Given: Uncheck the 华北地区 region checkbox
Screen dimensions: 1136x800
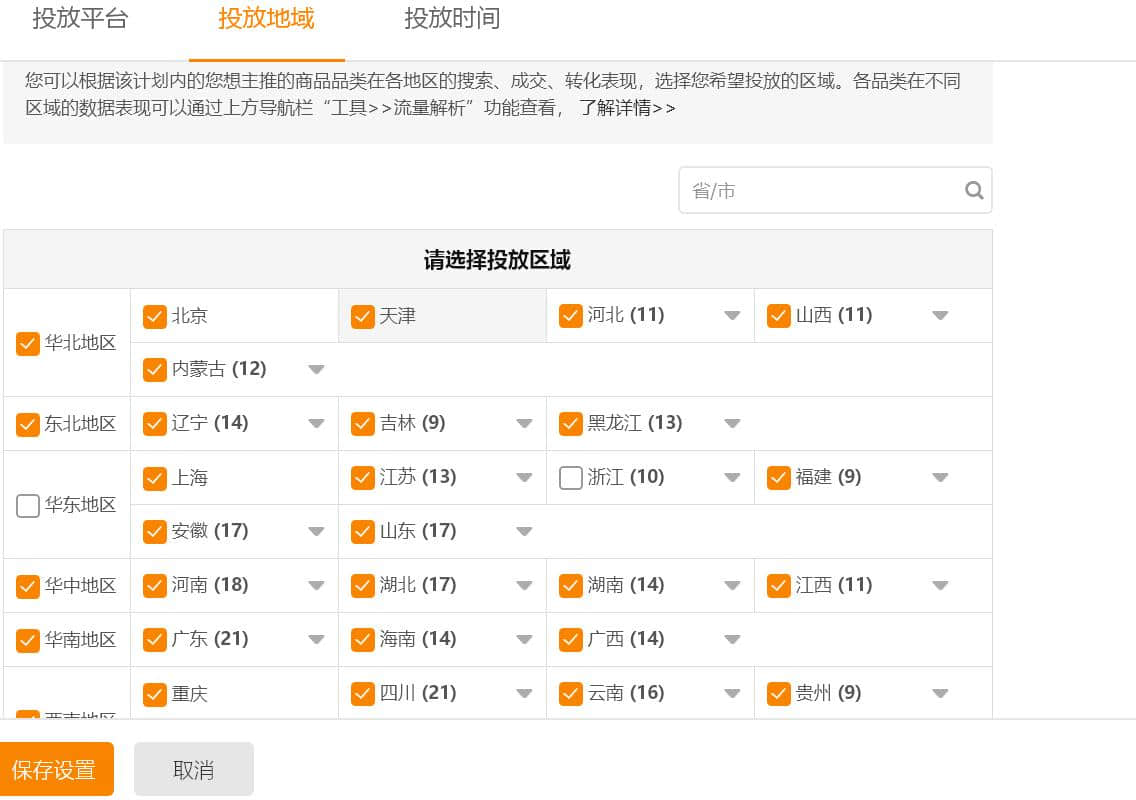Looking at the screenshot, I should pos(28,344).
